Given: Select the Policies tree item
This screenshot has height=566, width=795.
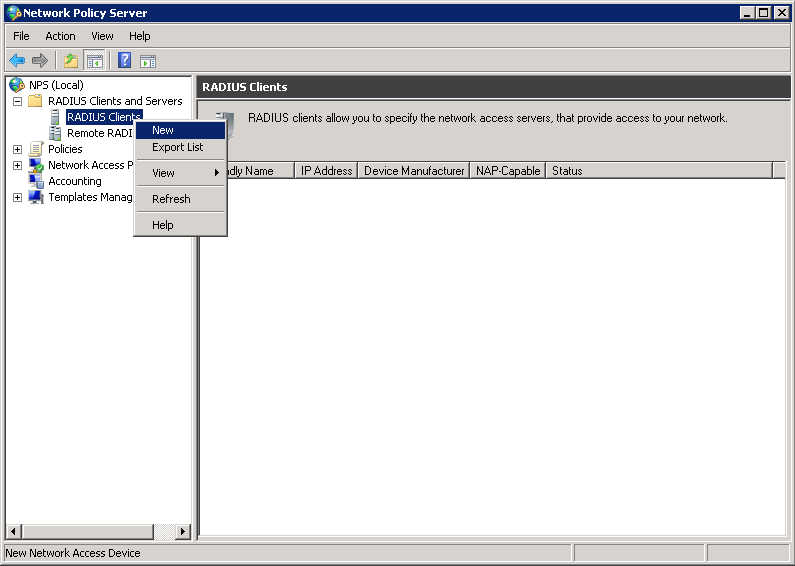Looking at the screenshot, I should (x=65, y=149).
